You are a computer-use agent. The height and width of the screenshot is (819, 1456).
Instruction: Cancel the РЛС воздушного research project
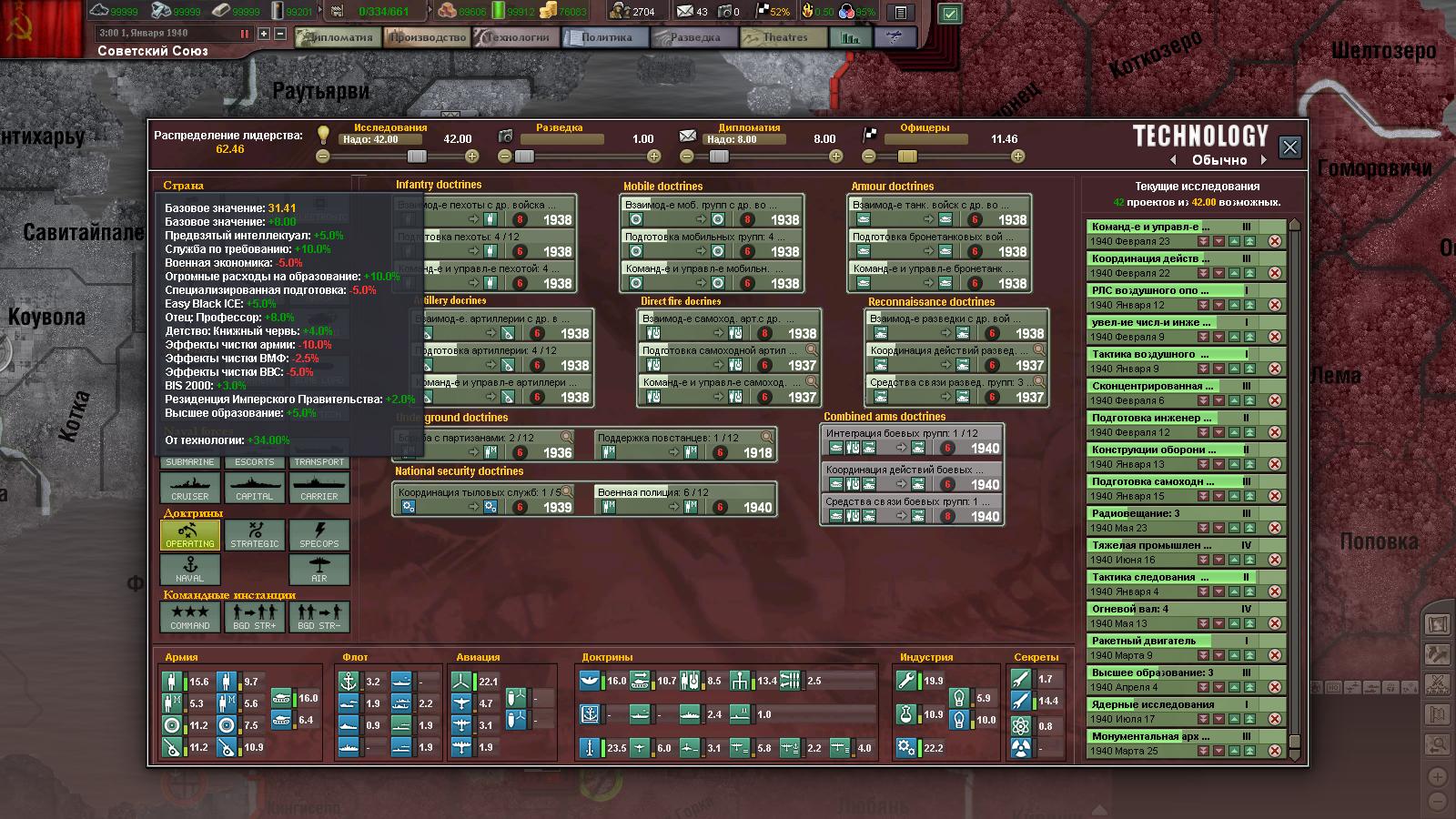[1275, 305]
